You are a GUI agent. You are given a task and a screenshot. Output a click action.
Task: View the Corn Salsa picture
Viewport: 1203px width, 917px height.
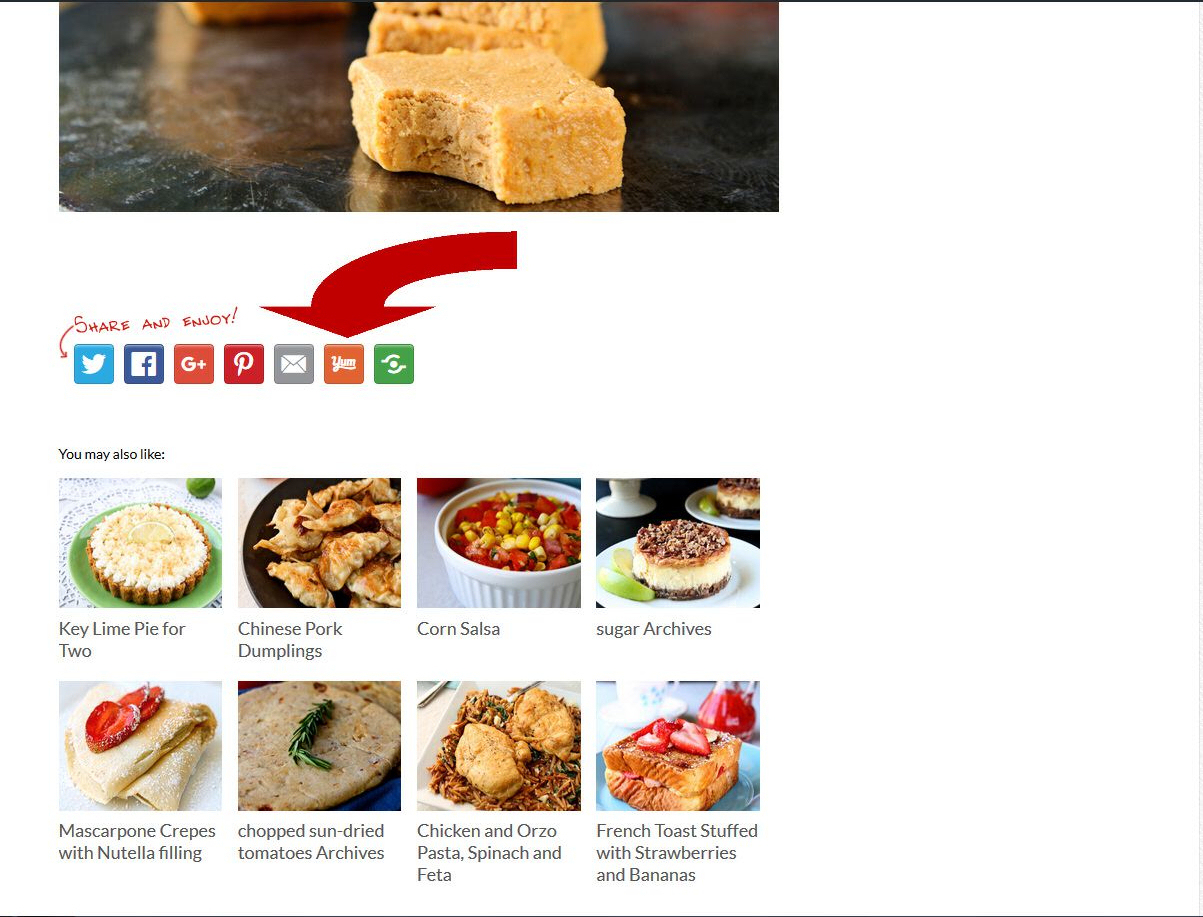tap(499, 543)
